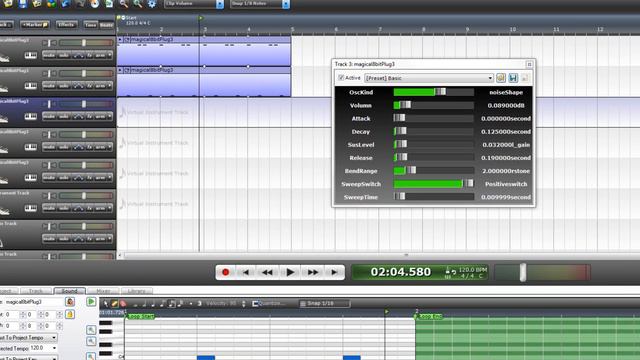Click the Effects button
Screen dimensions: 640x360
coord(66,25)
